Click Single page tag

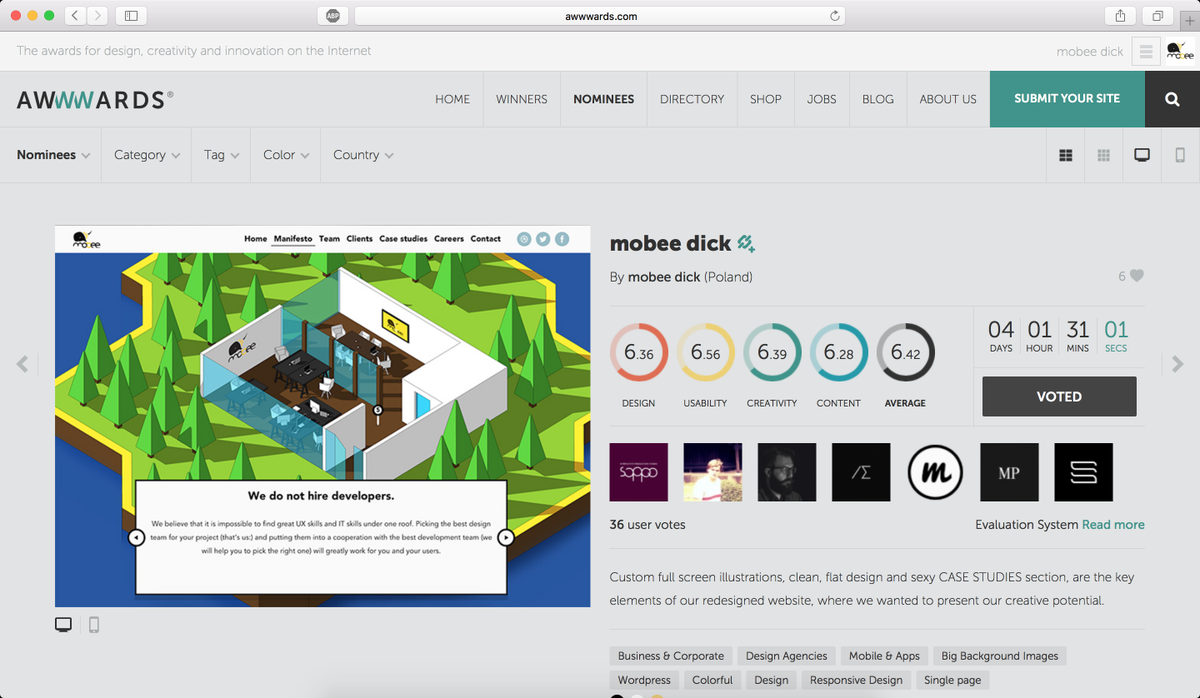tap(953, 680)
